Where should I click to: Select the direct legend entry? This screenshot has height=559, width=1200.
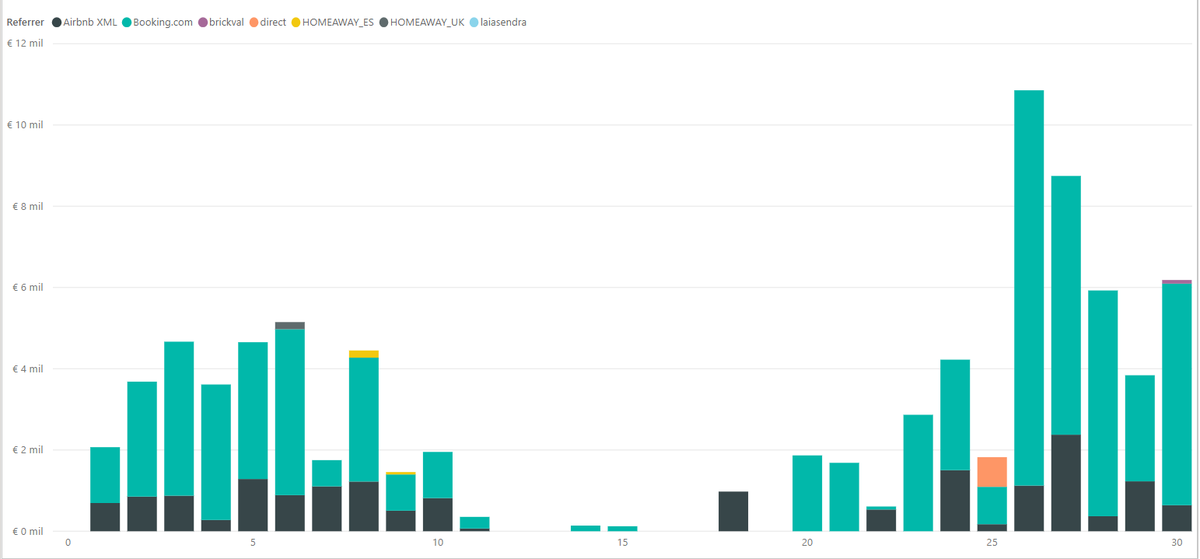pos(266,22)
